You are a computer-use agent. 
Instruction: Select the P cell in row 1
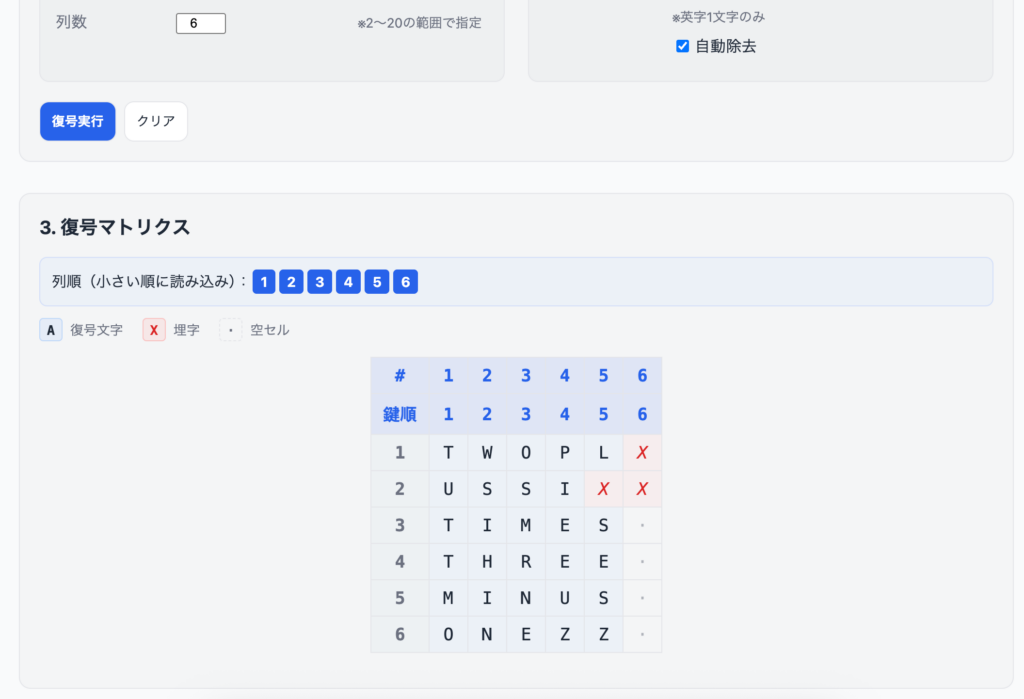coord(565,453)
